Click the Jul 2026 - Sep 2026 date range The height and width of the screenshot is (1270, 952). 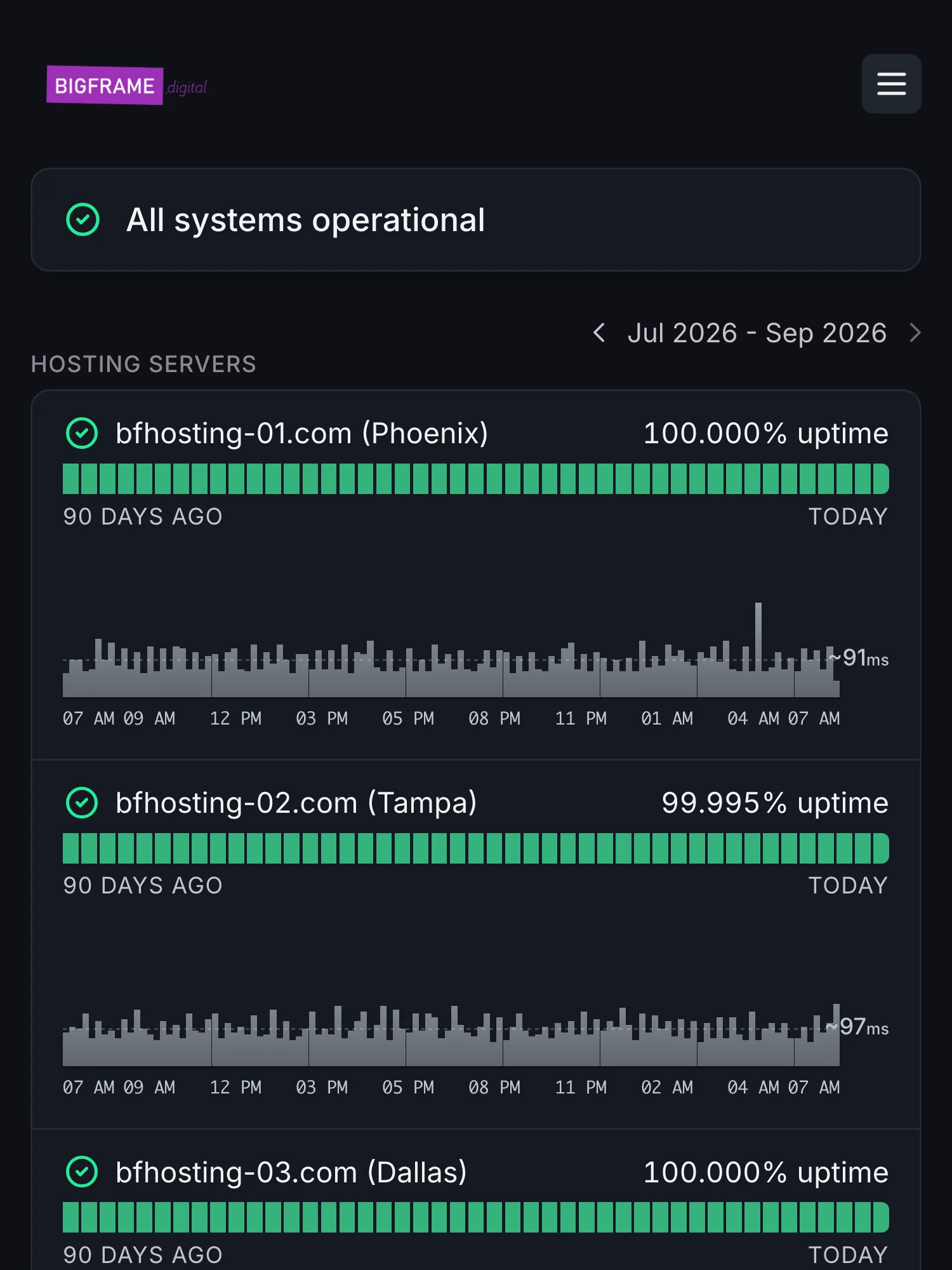point(757,333)
